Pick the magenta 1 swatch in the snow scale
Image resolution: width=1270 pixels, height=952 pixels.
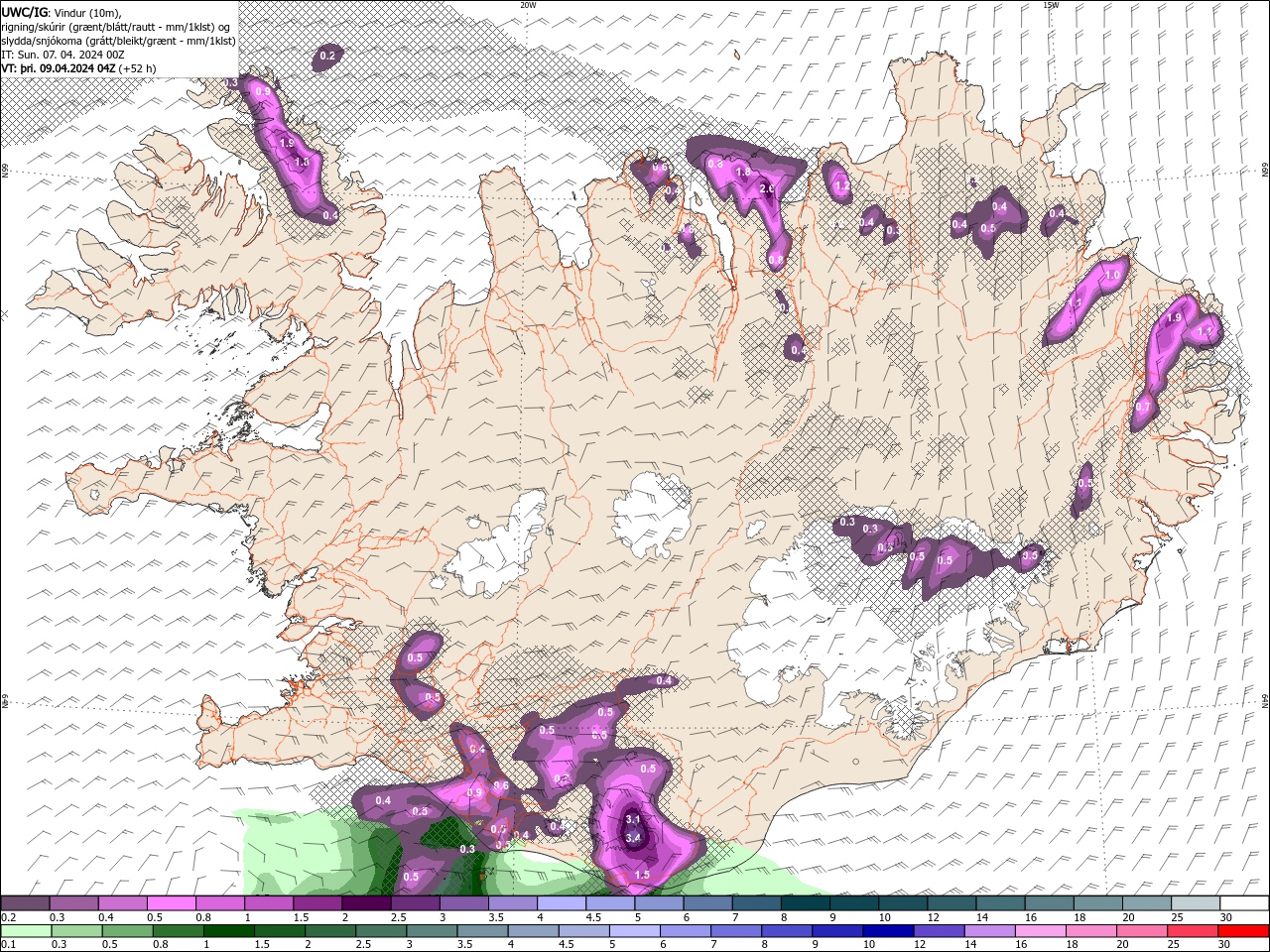[x=268, y=903]
